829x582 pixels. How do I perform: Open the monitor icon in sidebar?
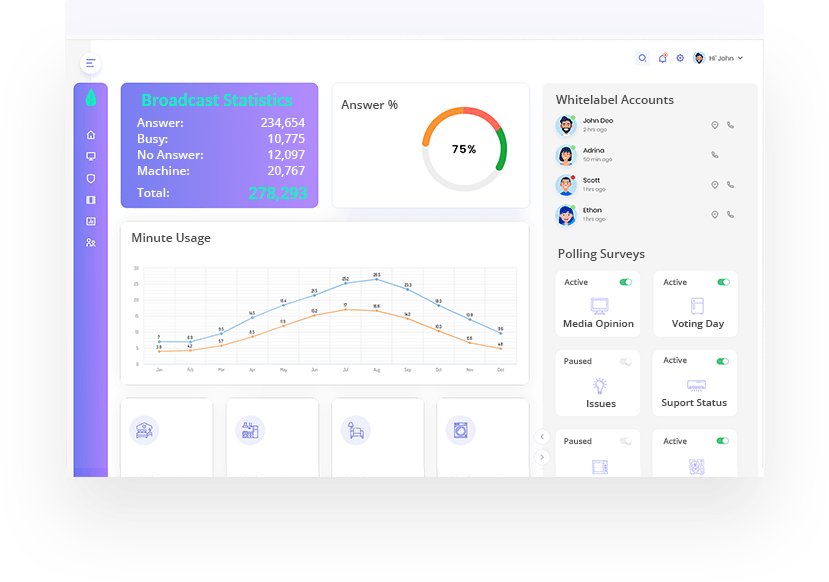pyautogui.click(x=91, y=156)
